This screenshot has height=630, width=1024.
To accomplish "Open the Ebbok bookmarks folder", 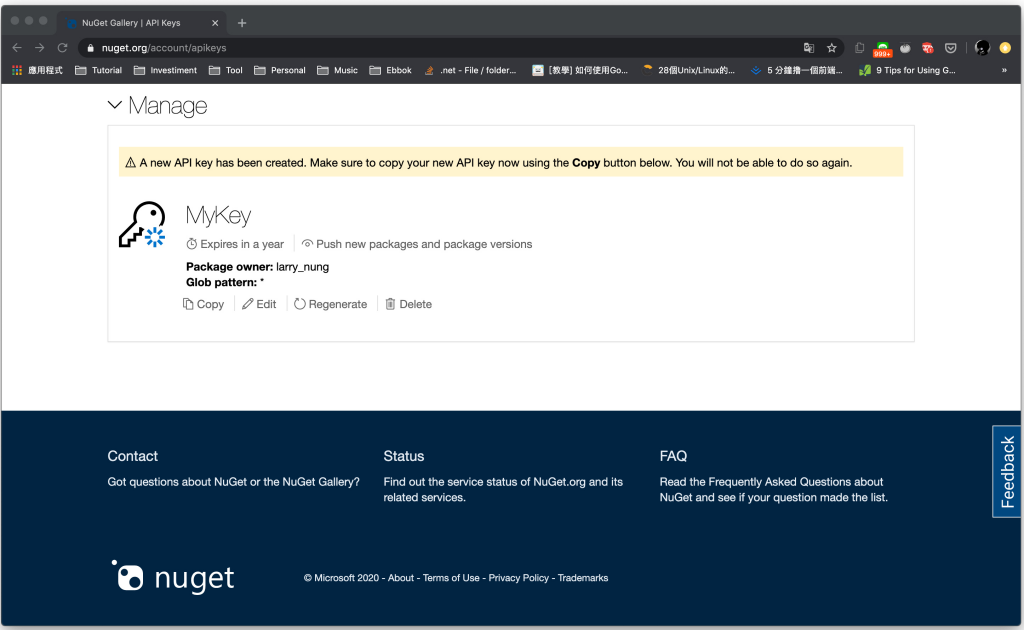I will [x=391, y=70].
